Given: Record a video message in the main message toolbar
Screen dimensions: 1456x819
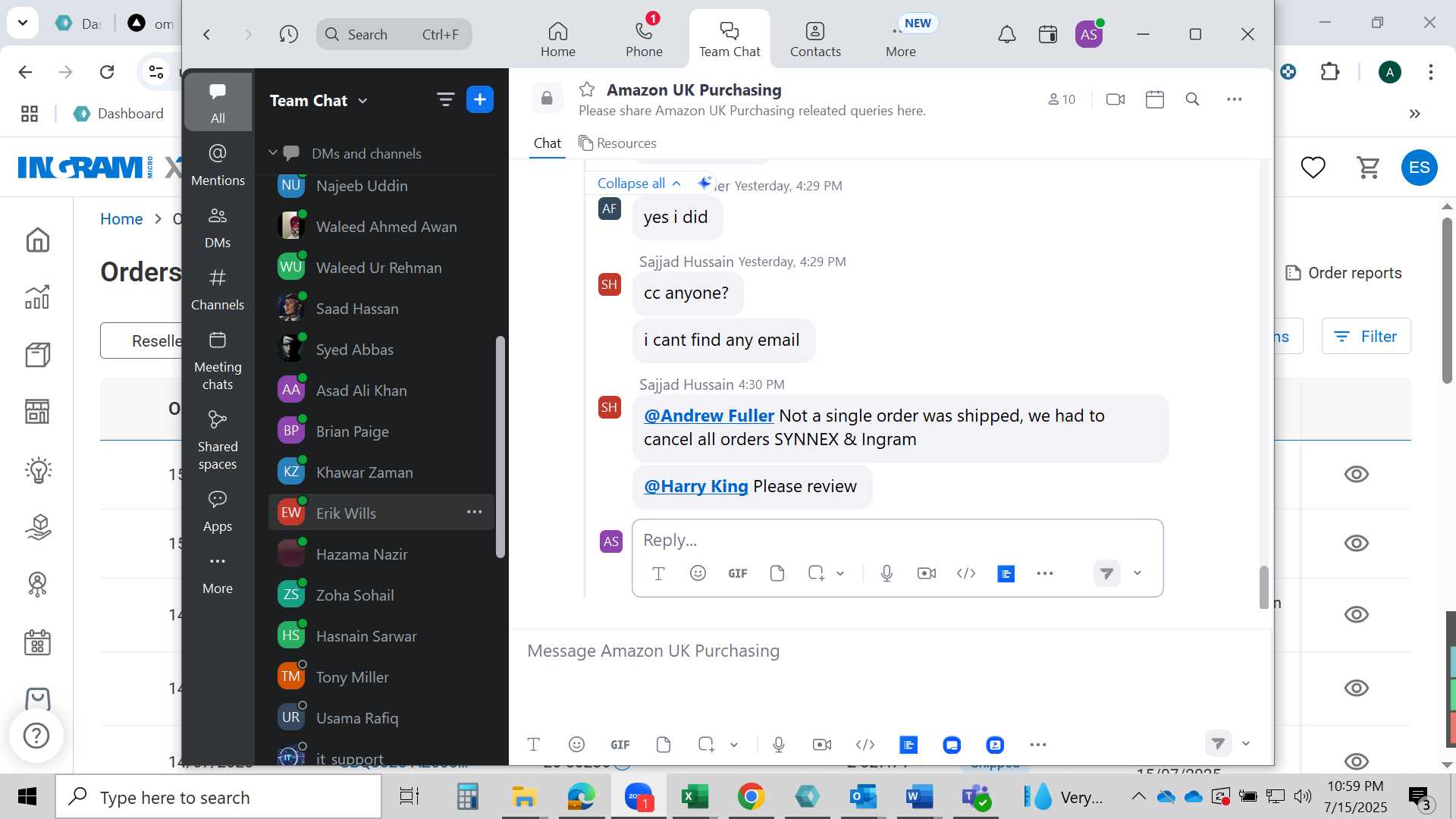Looking at the screenshot, I should [822, 745].
